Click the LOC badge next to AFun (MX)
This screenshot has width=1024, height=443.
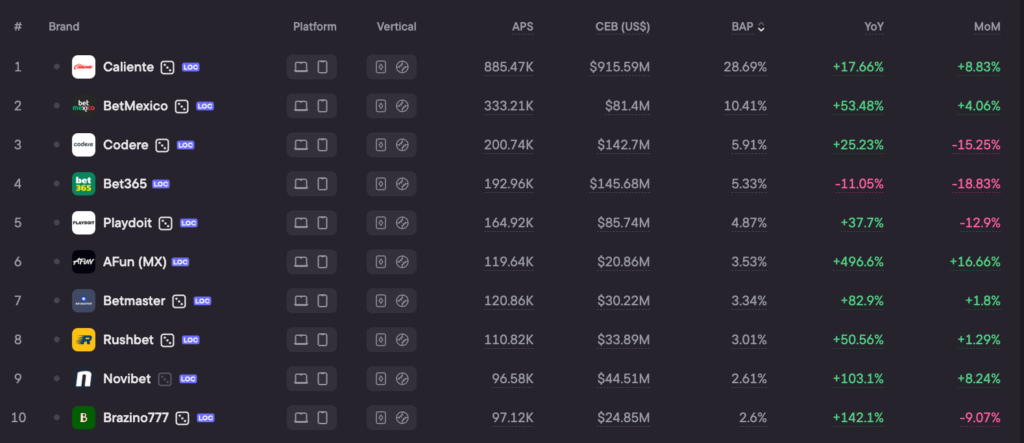coord(180,262)
